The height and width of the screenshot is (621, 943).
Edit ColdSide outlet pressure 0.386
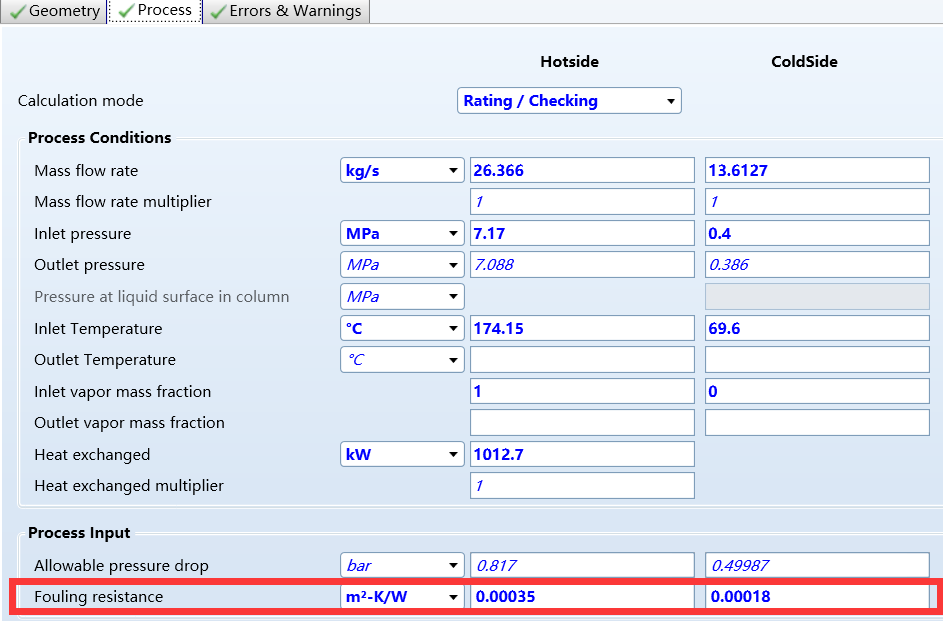[817, 265]
